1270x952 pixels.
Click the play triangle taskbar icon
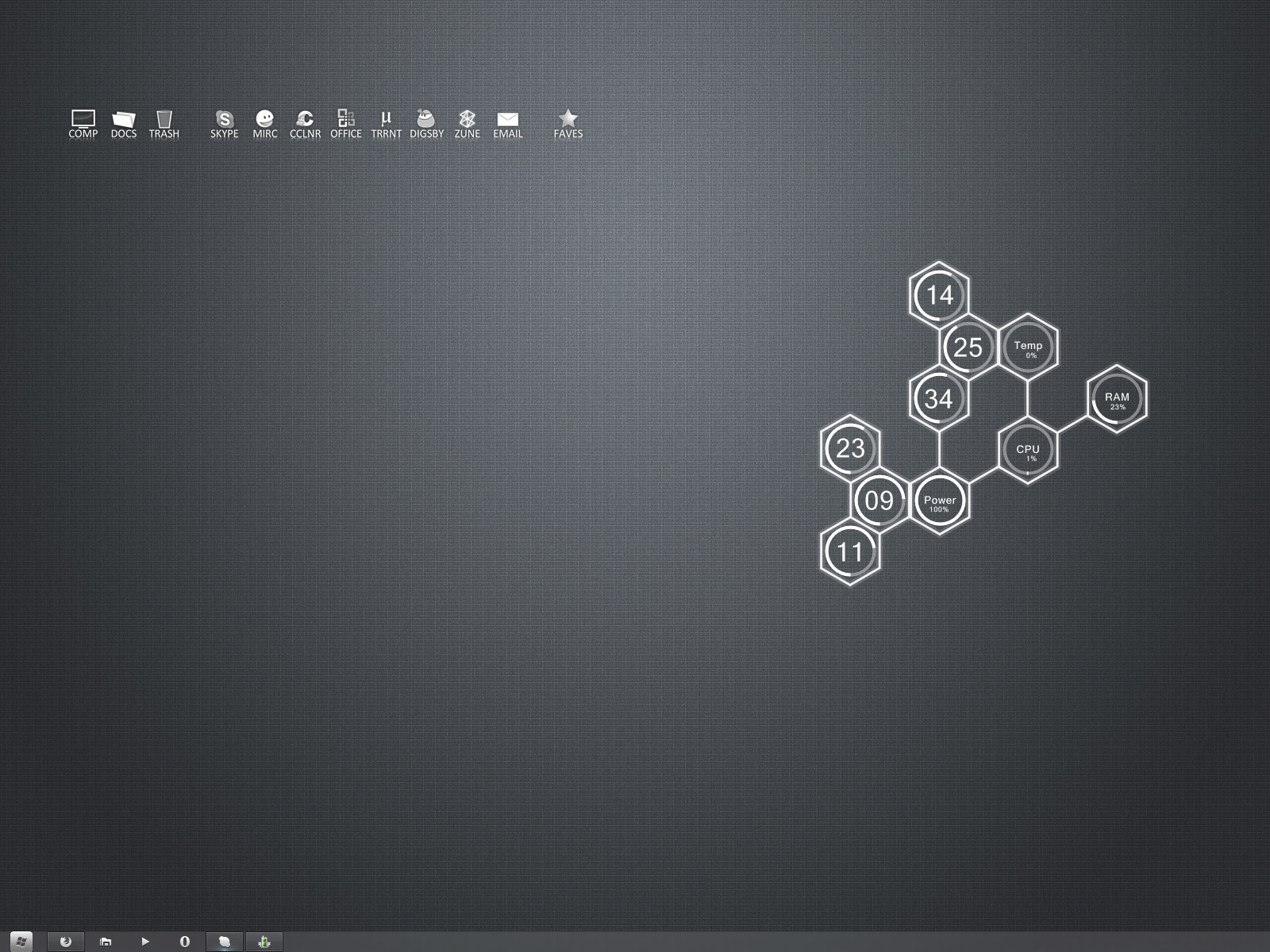coord(145,942)
